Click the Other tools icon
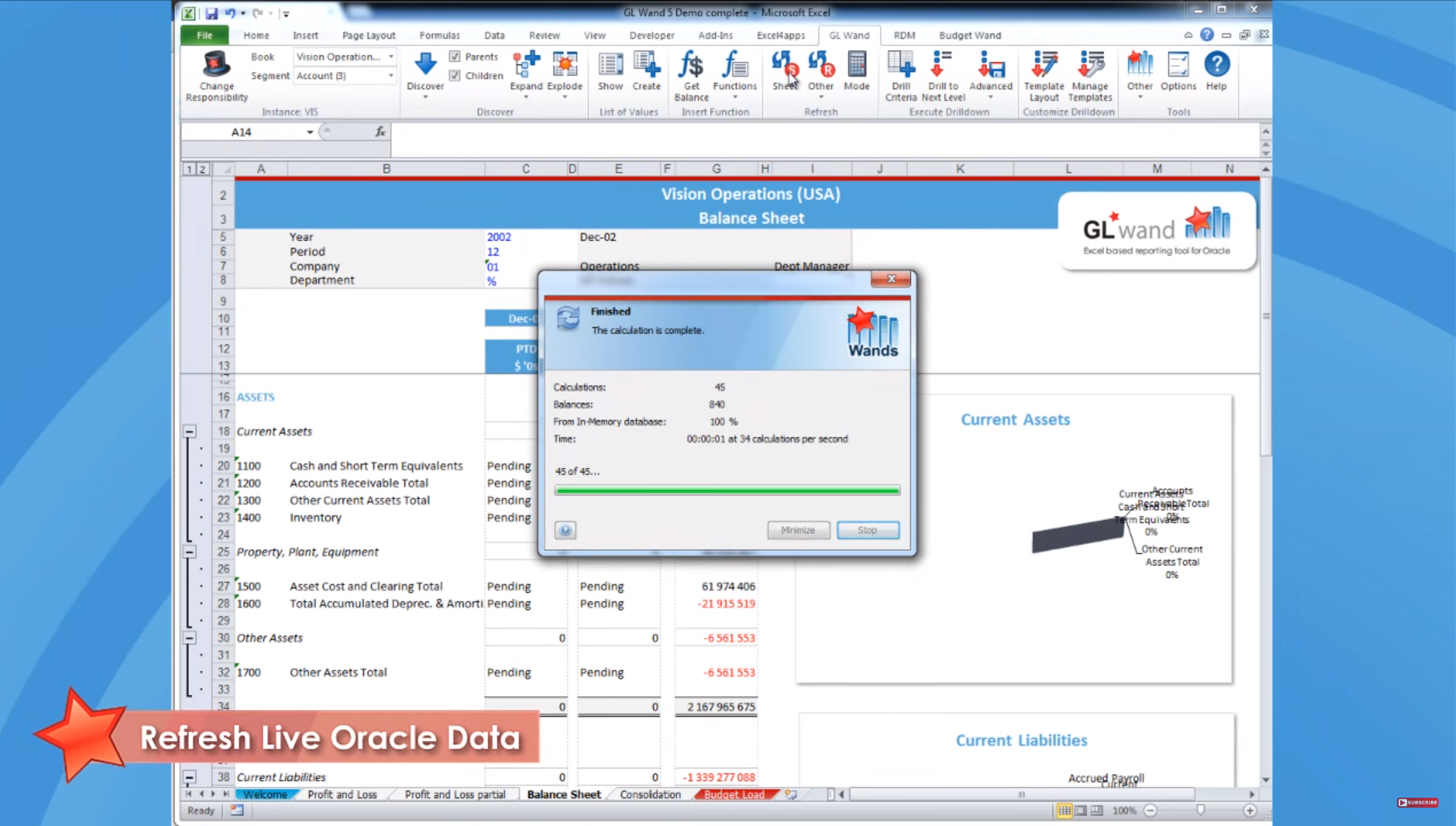Image resolution: width=1456 pixels, height=826 pixels. (x=1139, y=65)
